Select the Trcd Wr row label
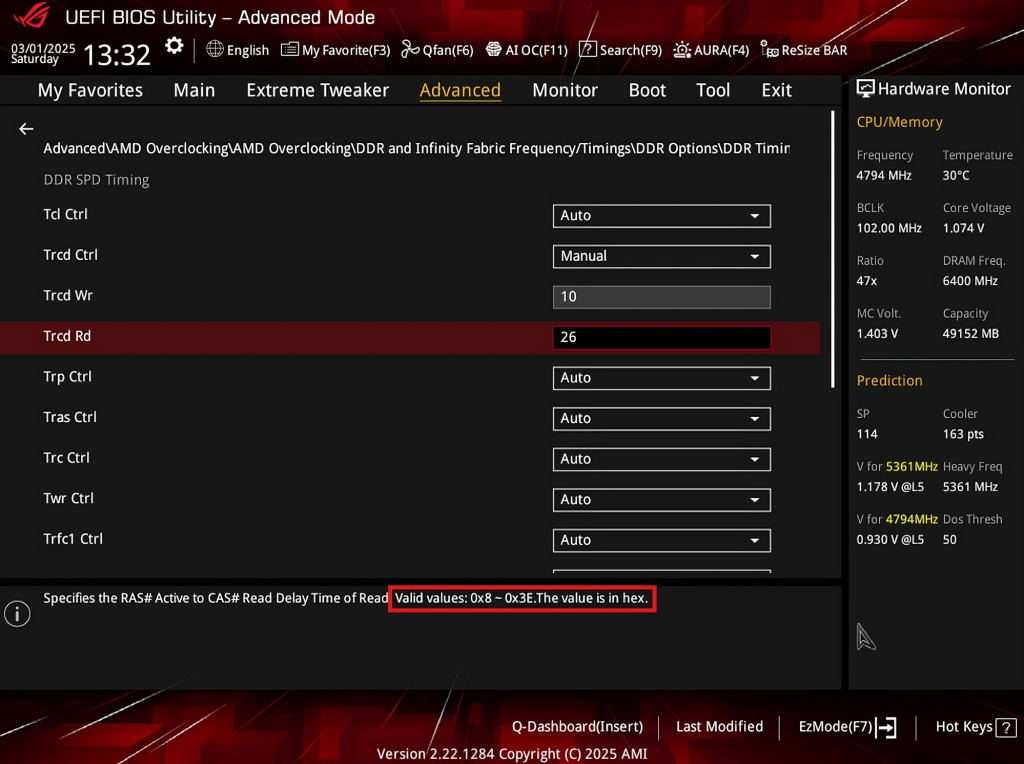This screenshot has height=764, width=1024. [x=68, y=296]
